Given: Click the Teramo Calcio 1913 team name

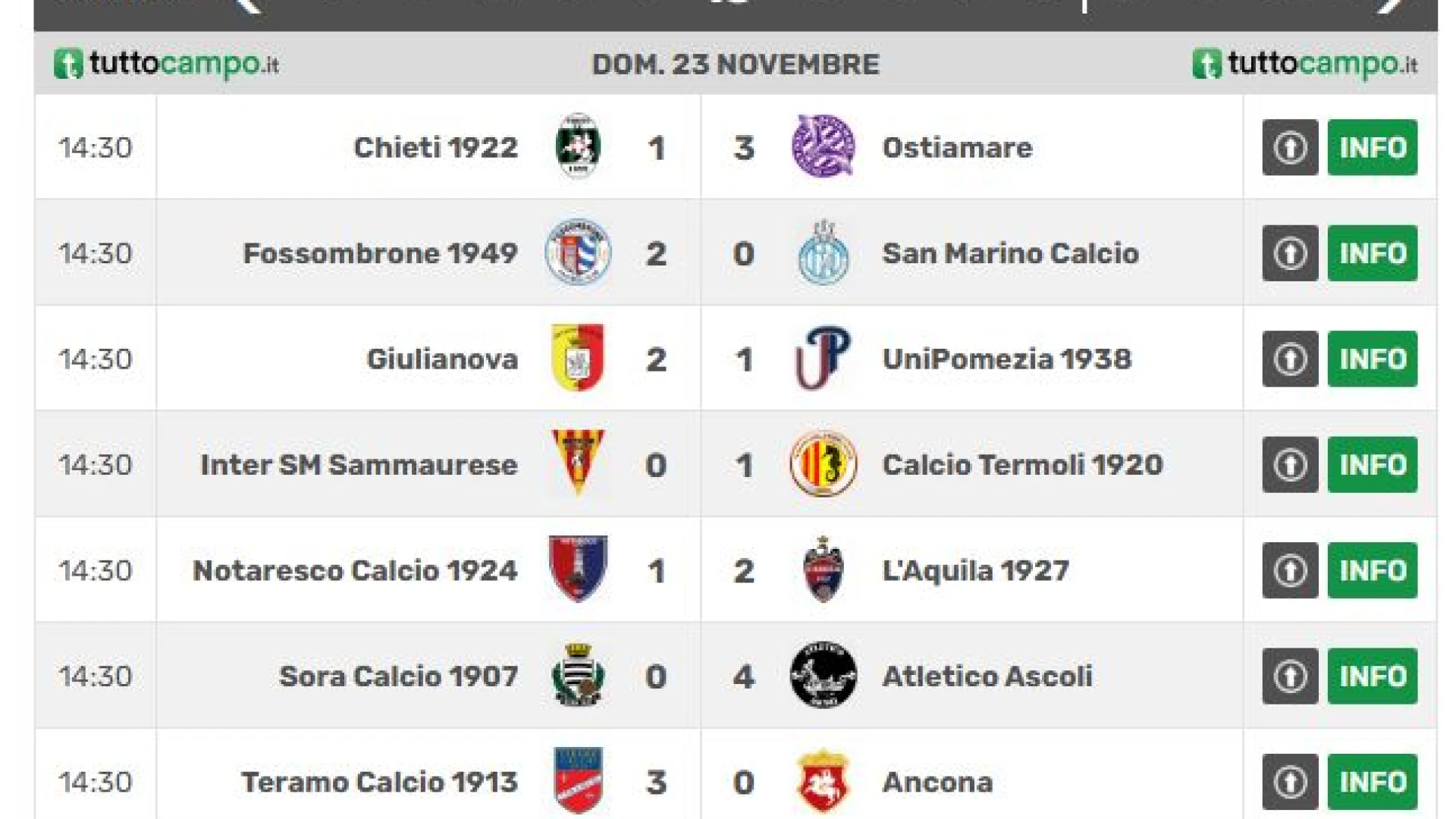Looking at the screenshot, I should click(379, 782).
